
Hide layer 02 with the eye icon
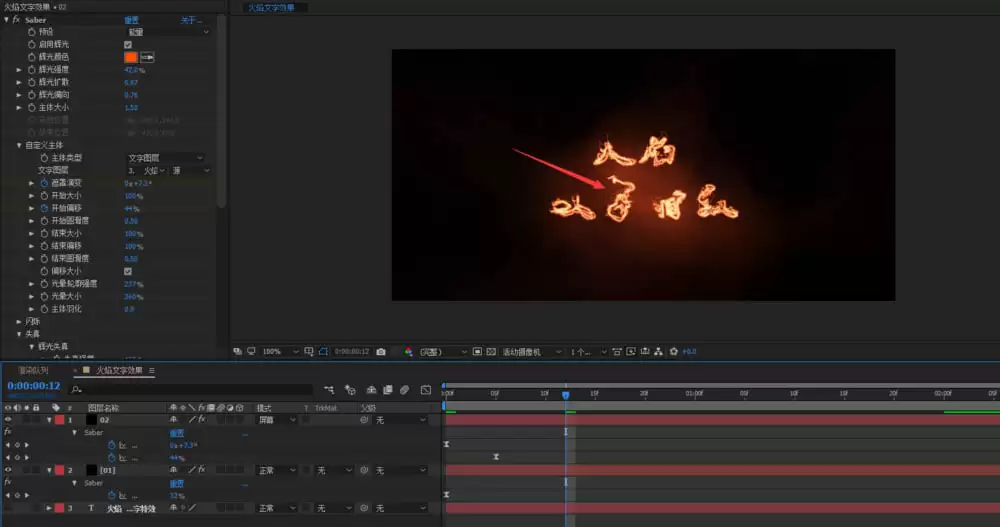[8, 420]
